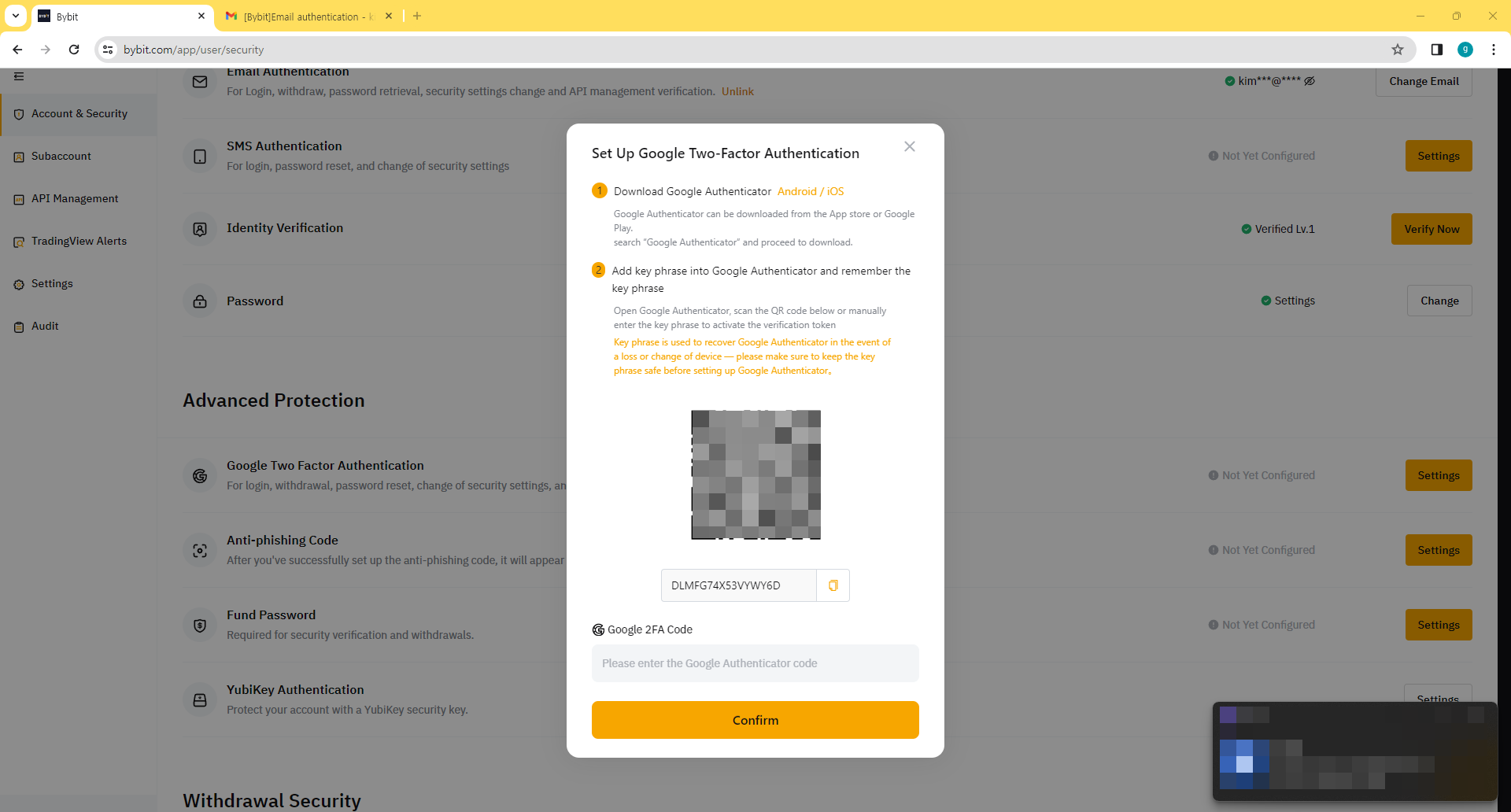Screen dimensions: 1511x812
Task: Open TradingView Alerts in the sidebar
Action: coord(79,242)
